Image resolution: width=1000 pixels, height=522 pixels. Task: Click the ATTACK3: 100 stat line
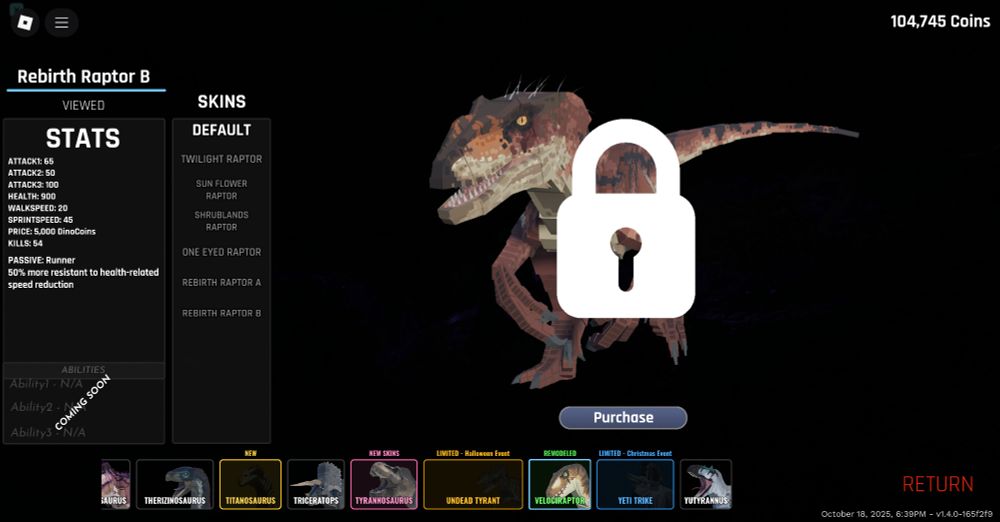click(33, 184)
